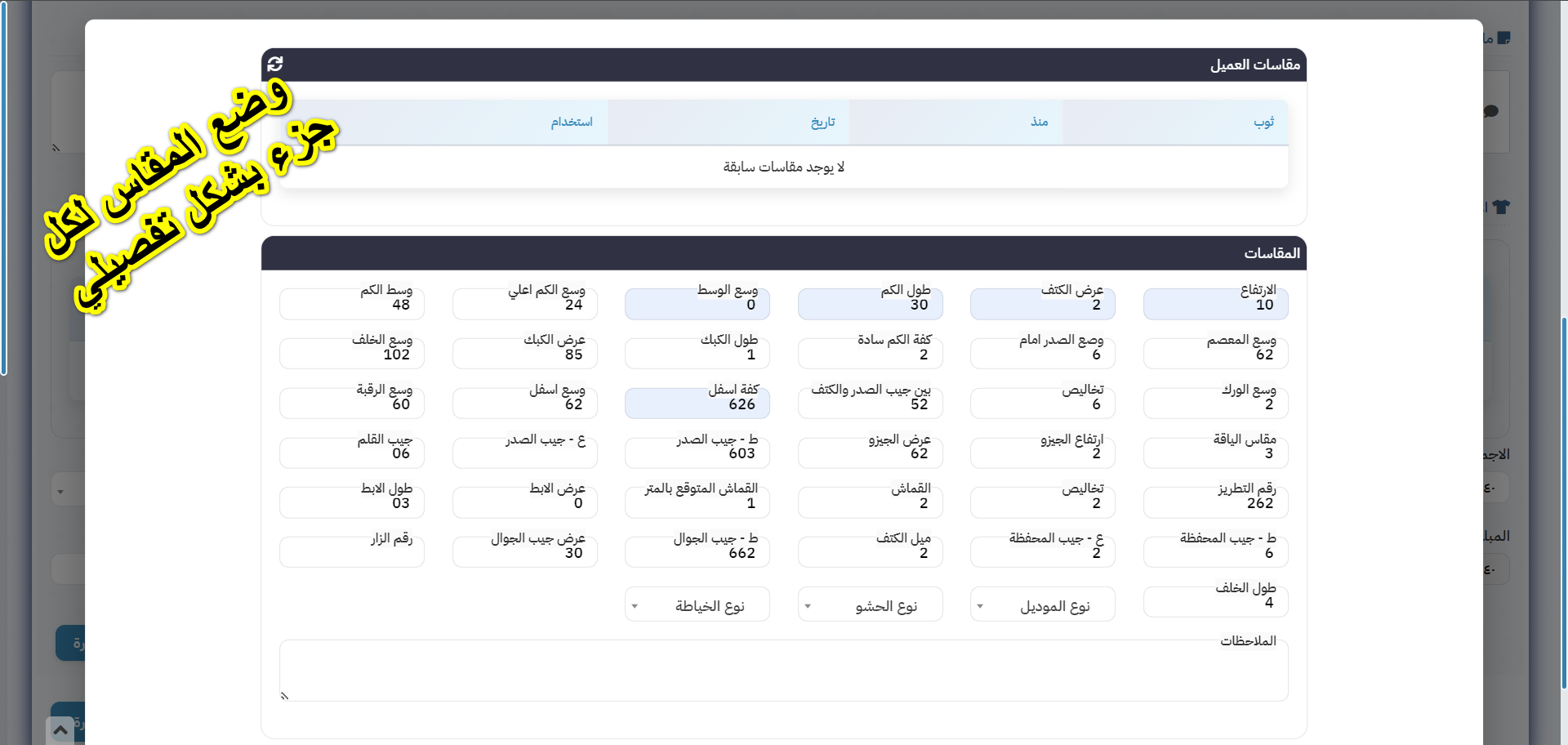
Task: Click the لا يوجد مقاسات سابقة message
Action: pos(784,167)
